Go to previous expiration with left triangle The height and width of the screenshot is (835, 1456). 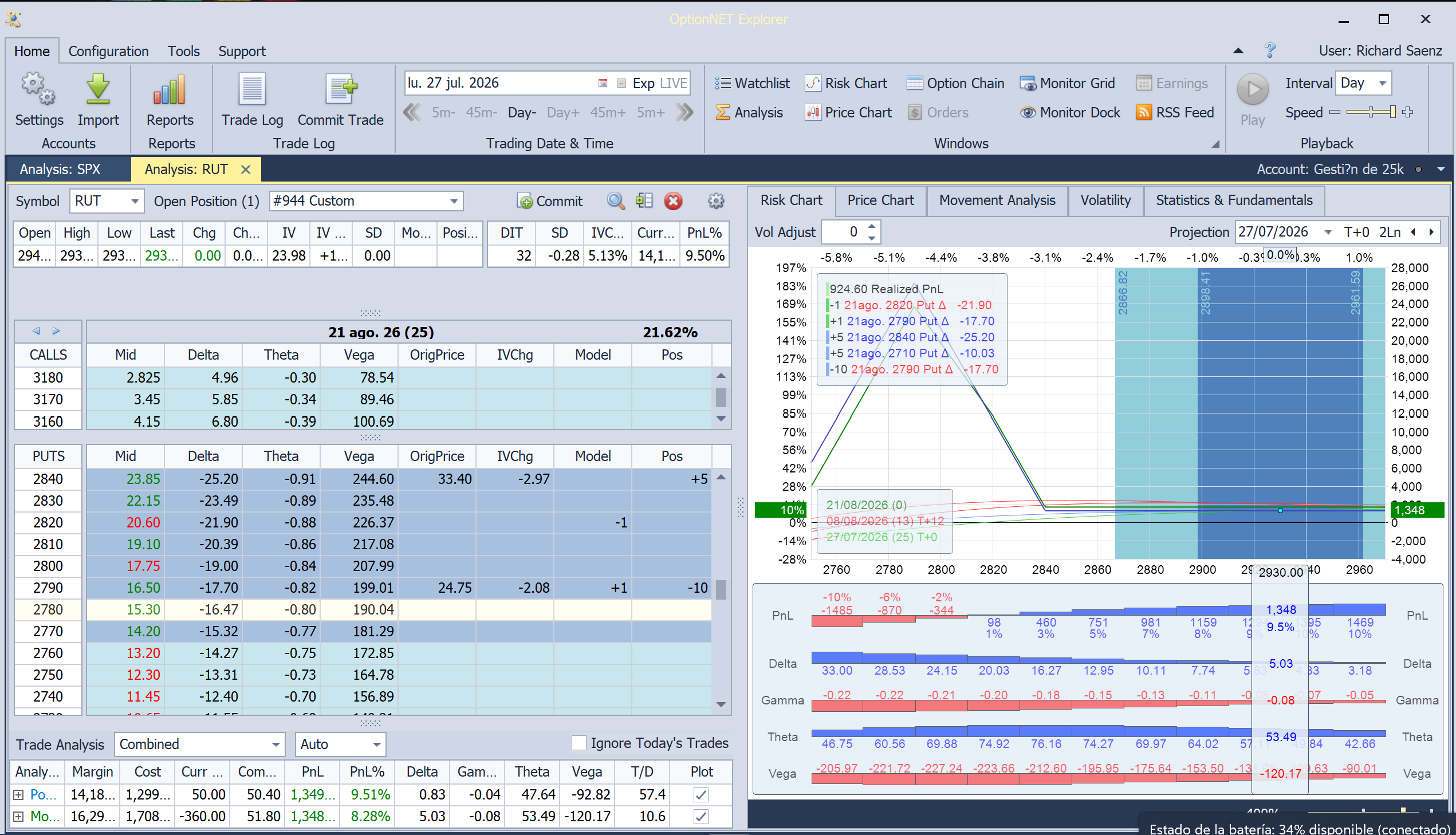(36, 331)
